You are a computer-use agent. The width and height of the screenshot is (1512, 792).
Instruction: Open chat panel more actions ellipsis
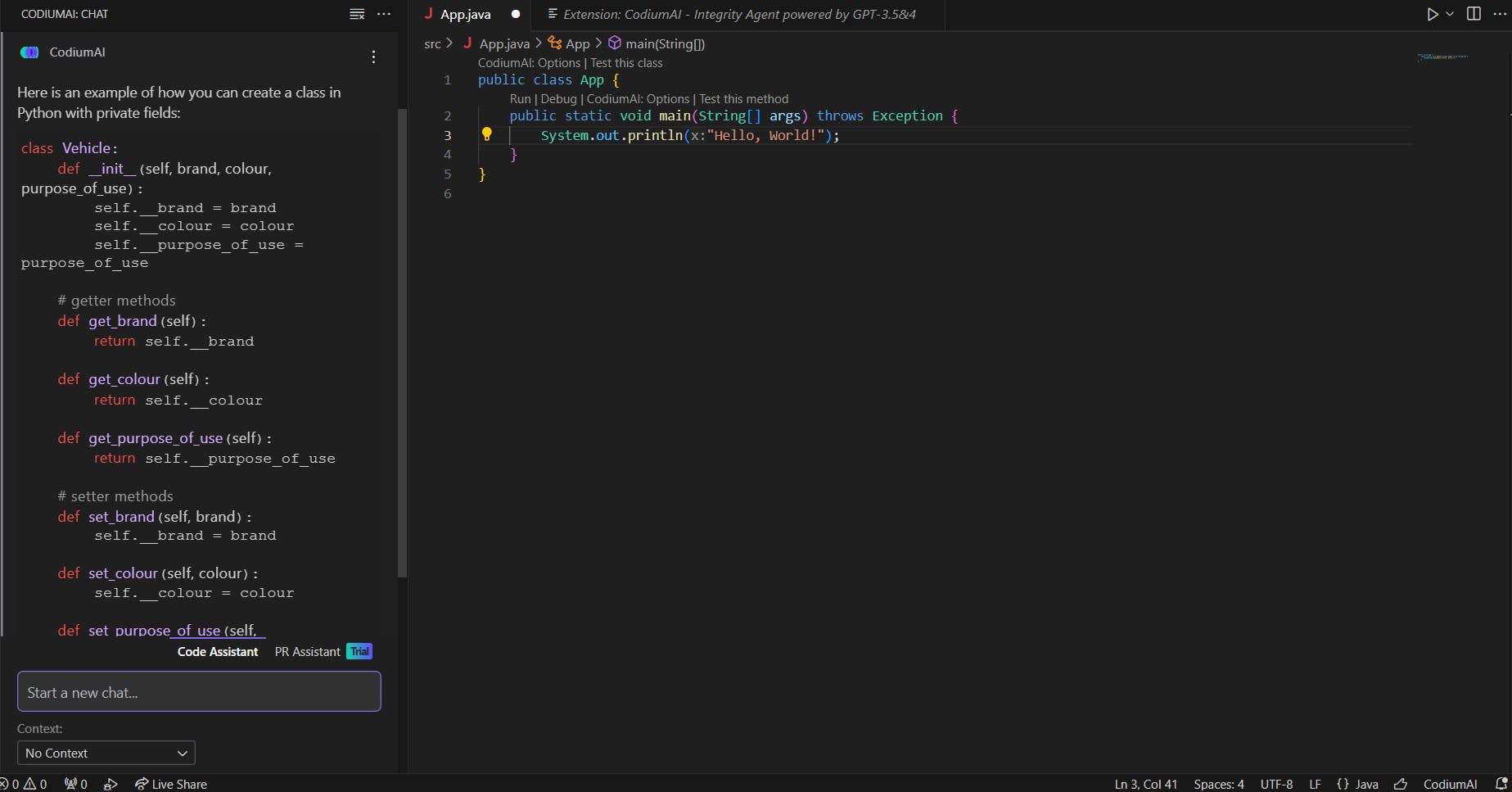[384, 14]
